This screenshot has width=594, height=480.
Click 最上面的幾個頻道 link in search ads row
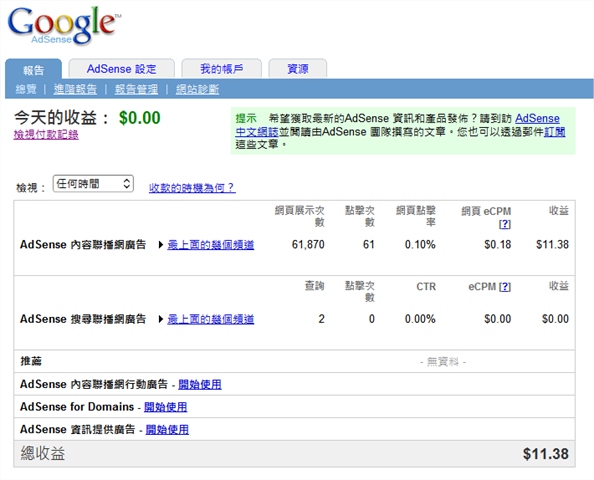211,319
